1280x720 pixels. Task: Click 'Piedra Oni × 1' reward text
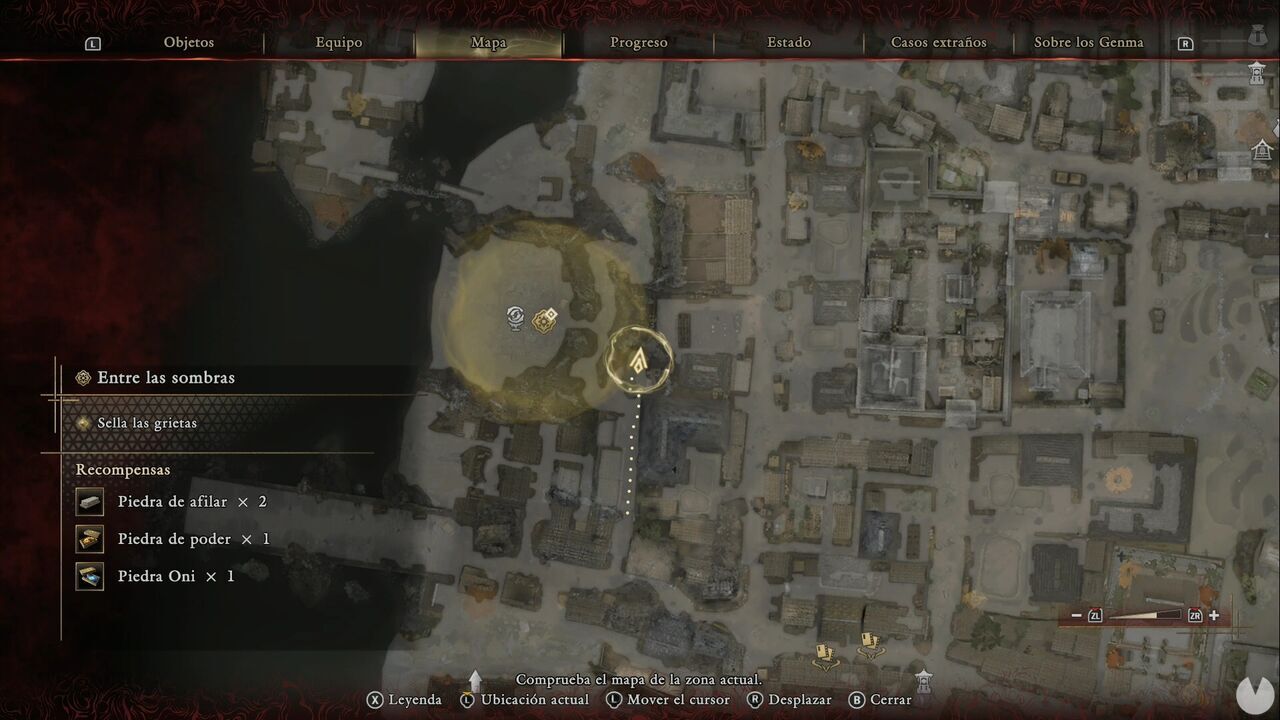(176, 577)
